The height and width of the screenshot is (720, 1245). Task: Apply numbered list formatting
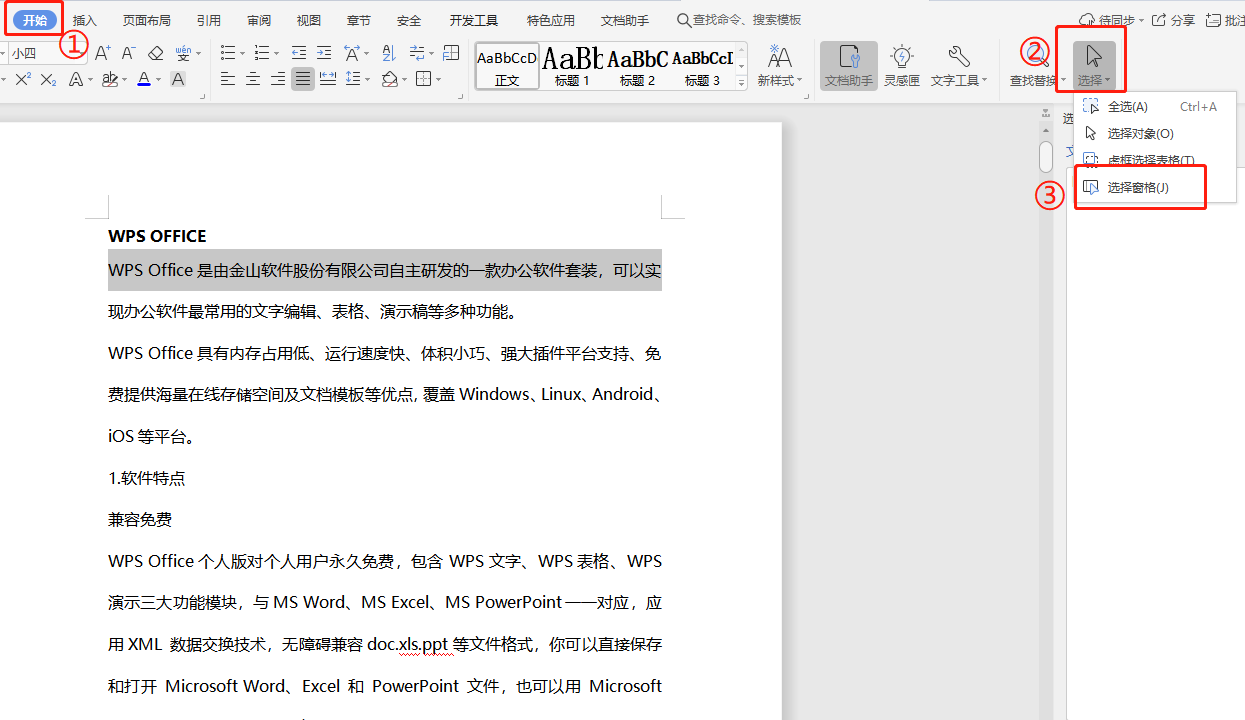260,53
